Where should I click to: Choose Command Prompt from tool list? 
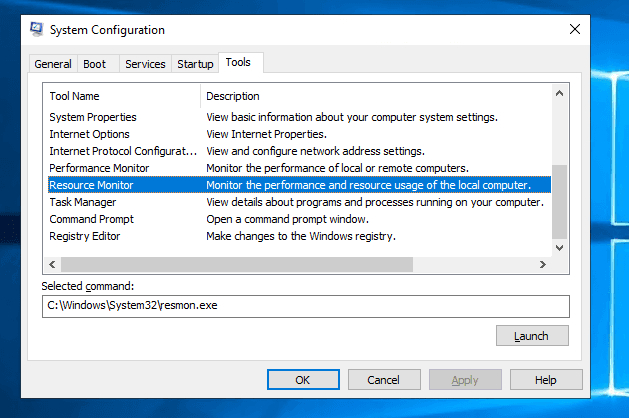pyautogui.click(x=91, y=219)
